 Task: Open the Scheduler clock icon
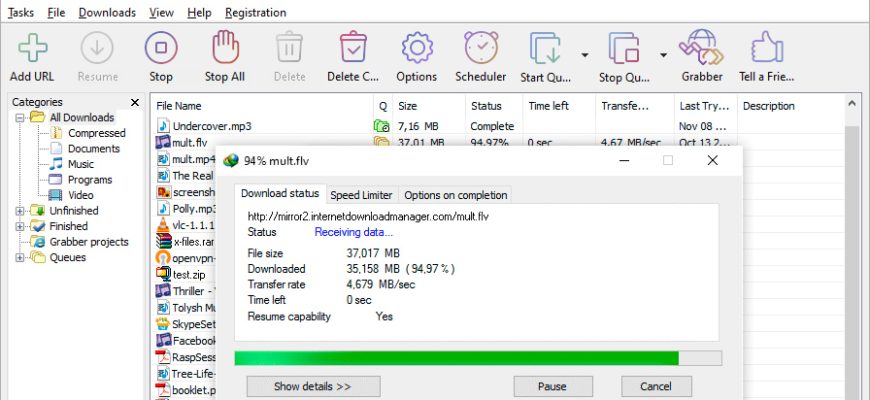point(480,48)
